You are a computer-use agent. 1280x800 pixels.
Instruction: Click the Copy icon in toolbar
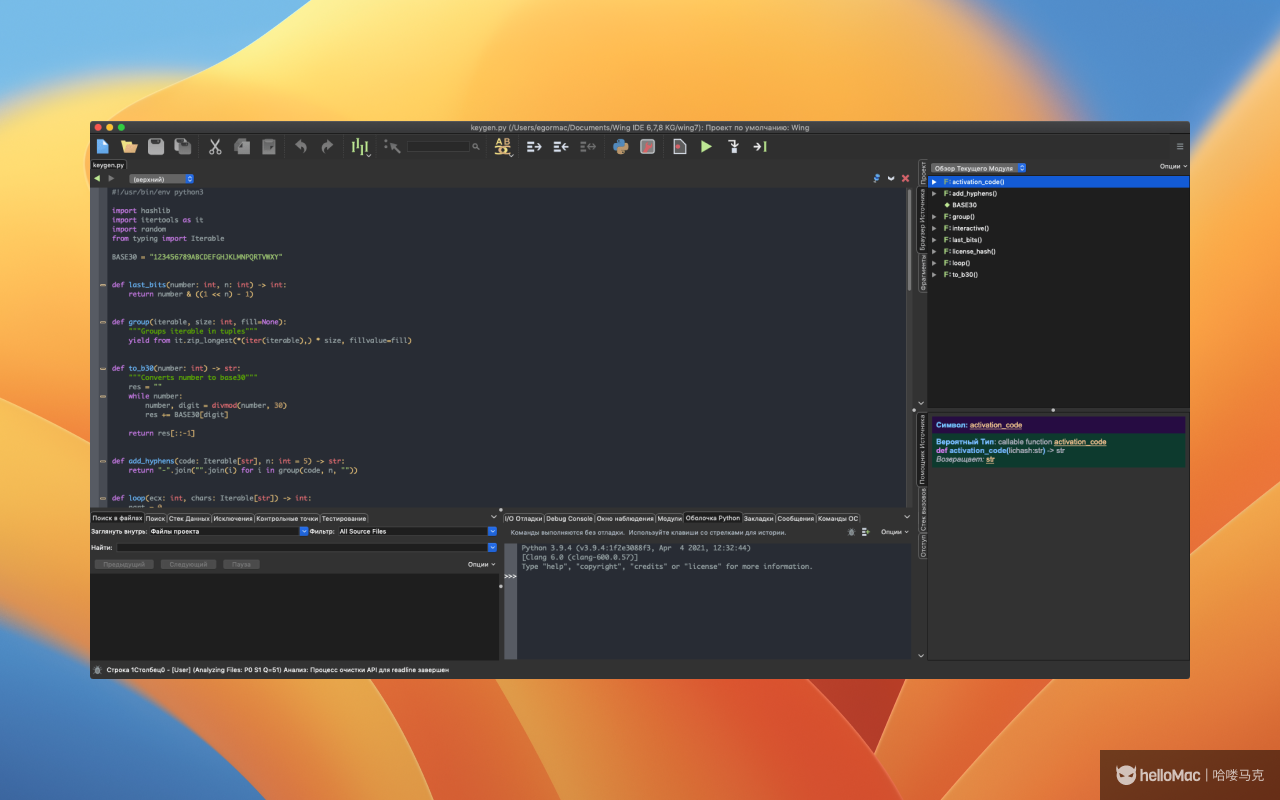(x=241, y=146)
